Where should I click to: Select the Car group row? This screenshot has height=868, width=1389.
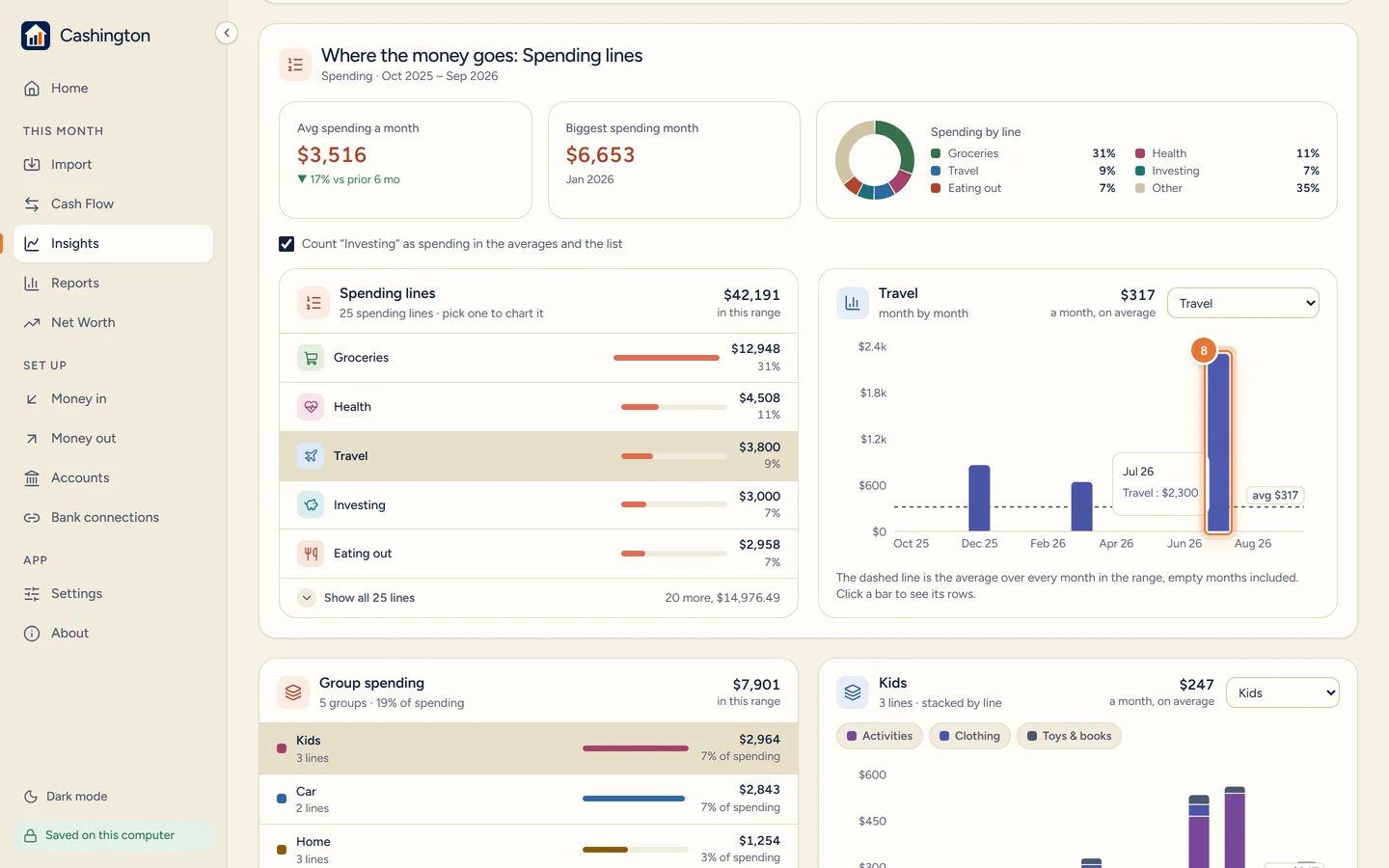point(529,800)
